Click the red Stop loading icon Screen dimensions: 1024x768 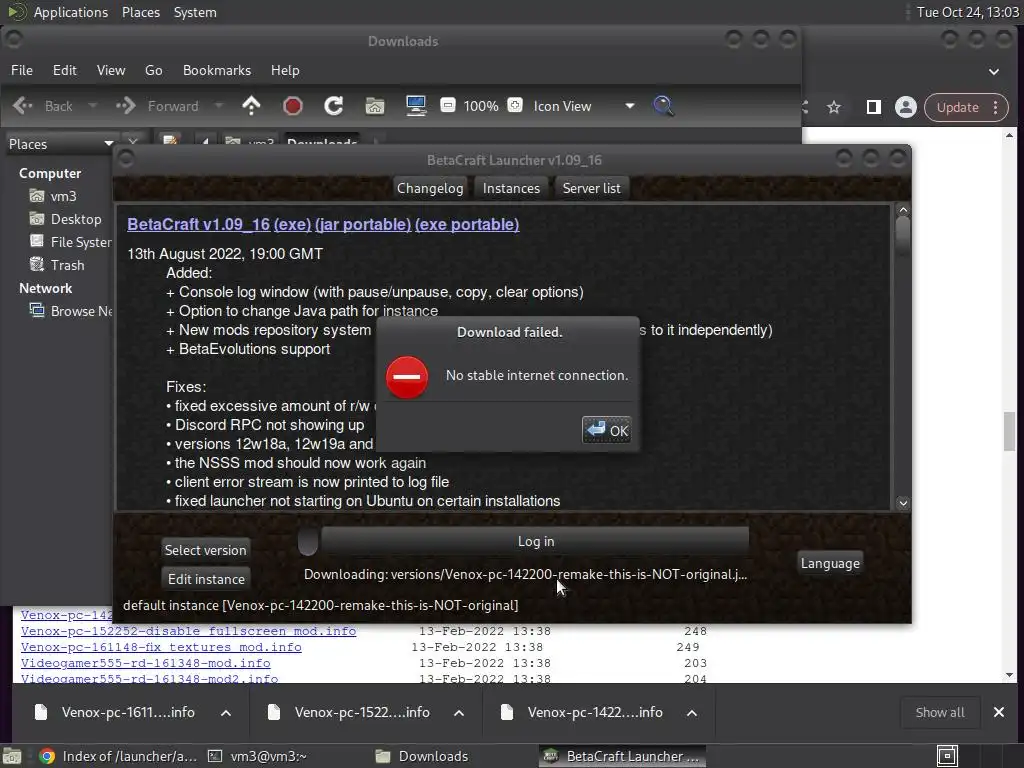click(293, 106)
